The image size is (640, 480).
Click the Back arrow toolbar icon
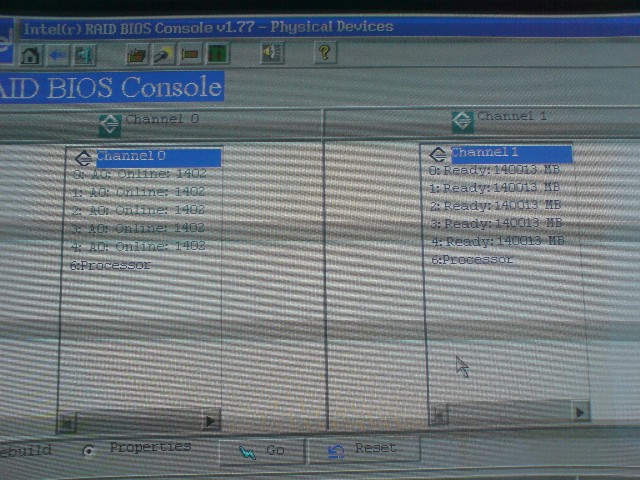coord(58,55)
